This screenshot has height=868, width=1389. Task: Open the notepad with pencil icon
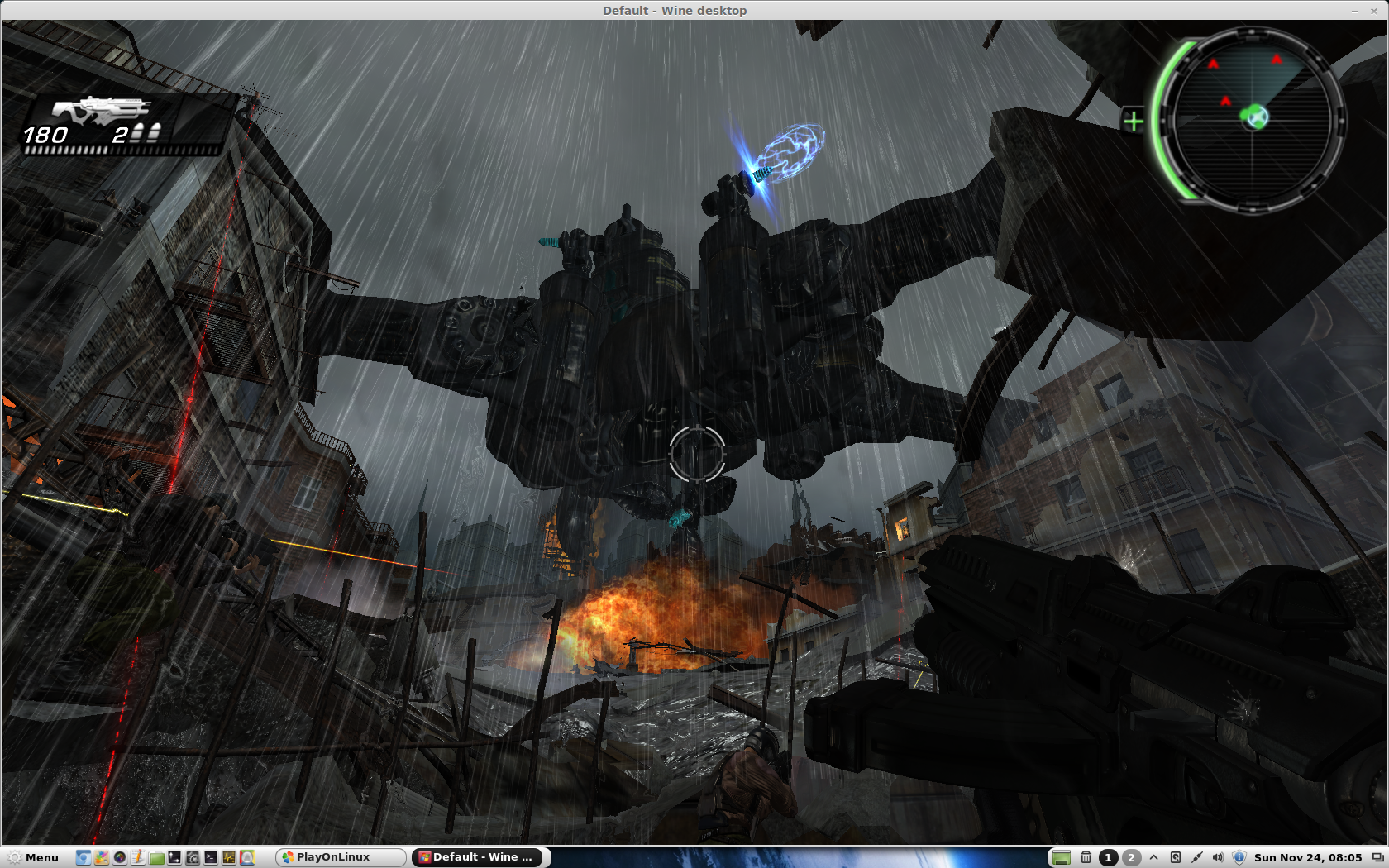pos(138,857)
